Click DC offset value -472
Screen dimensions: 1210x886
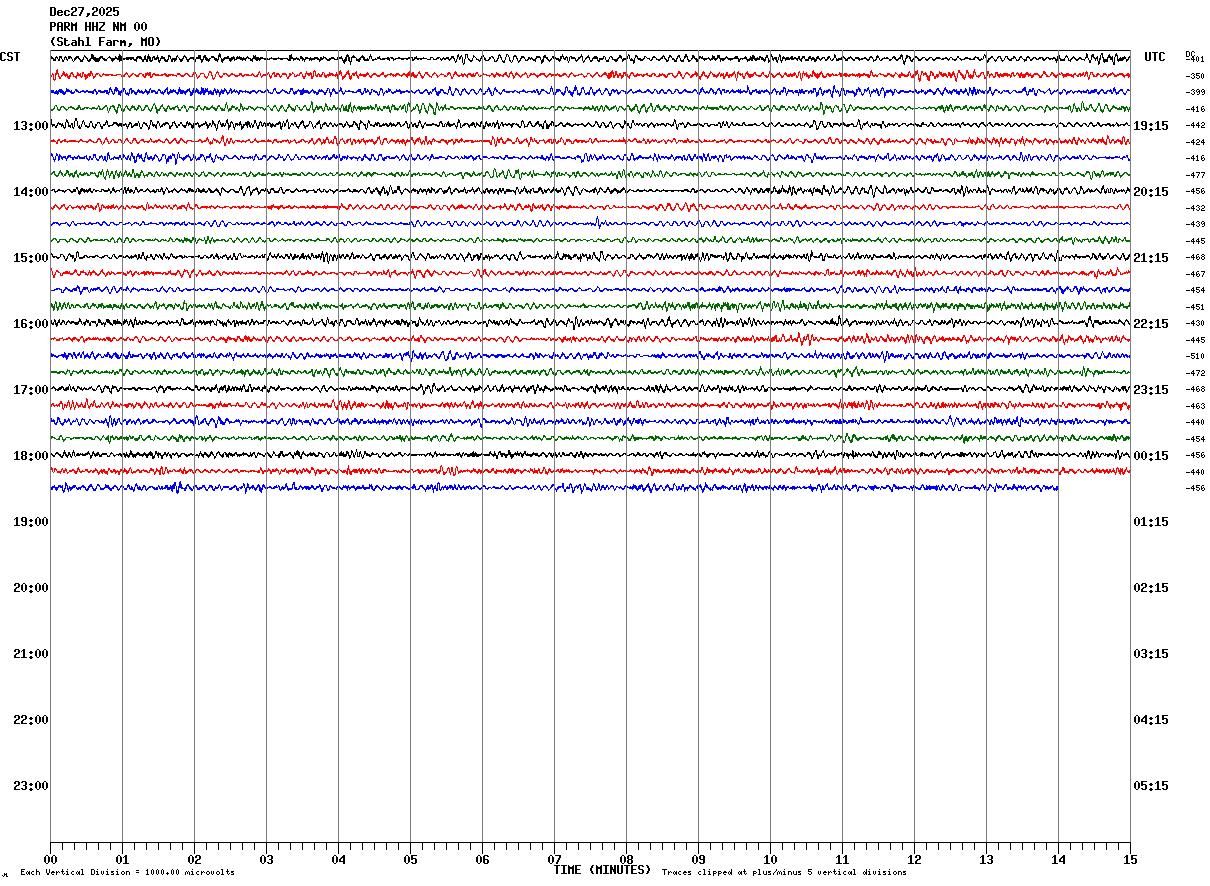pyautogui.click(x=1195, y=373)
